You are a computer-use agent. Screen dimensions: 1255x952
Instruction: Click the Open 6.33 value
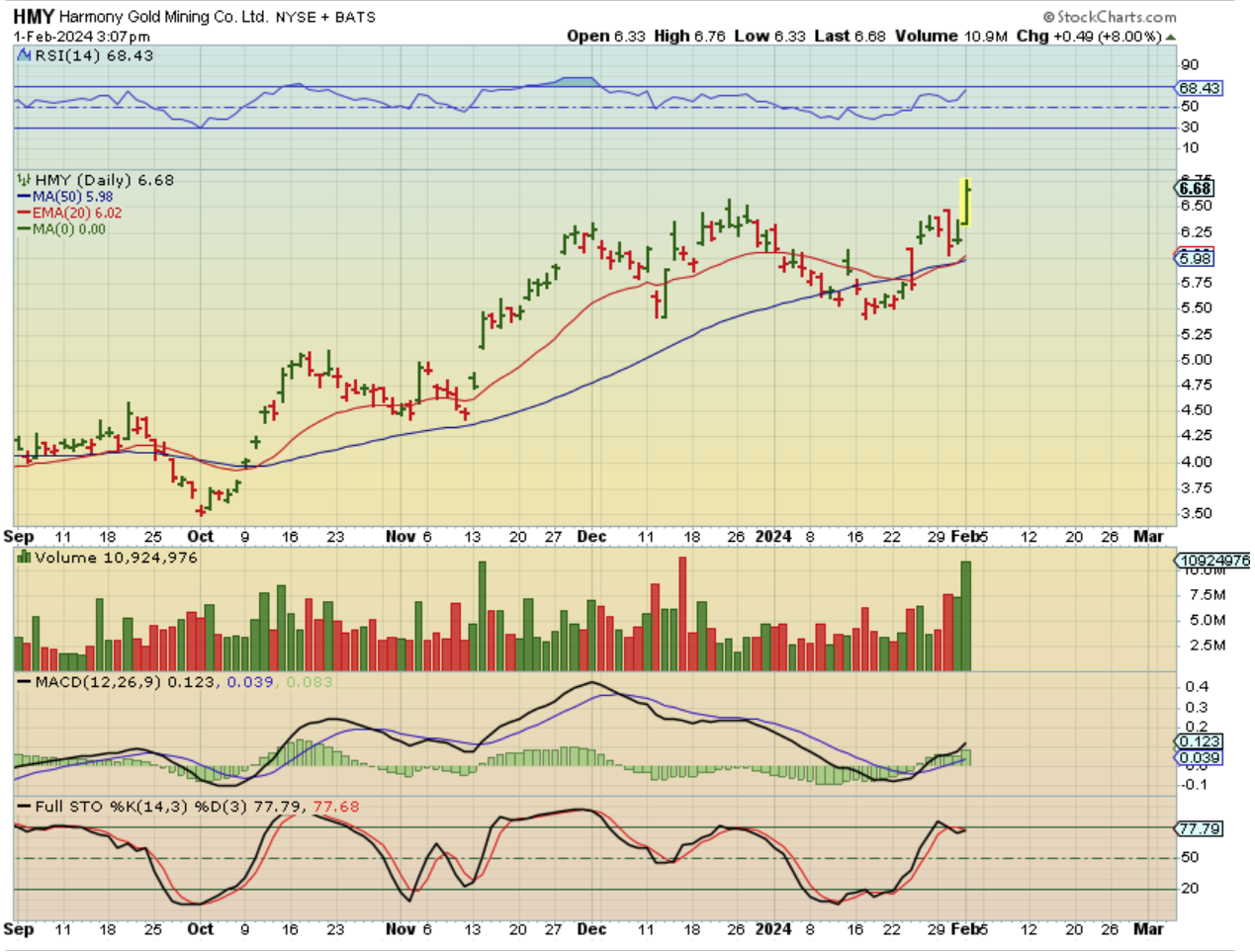point(606,36)
